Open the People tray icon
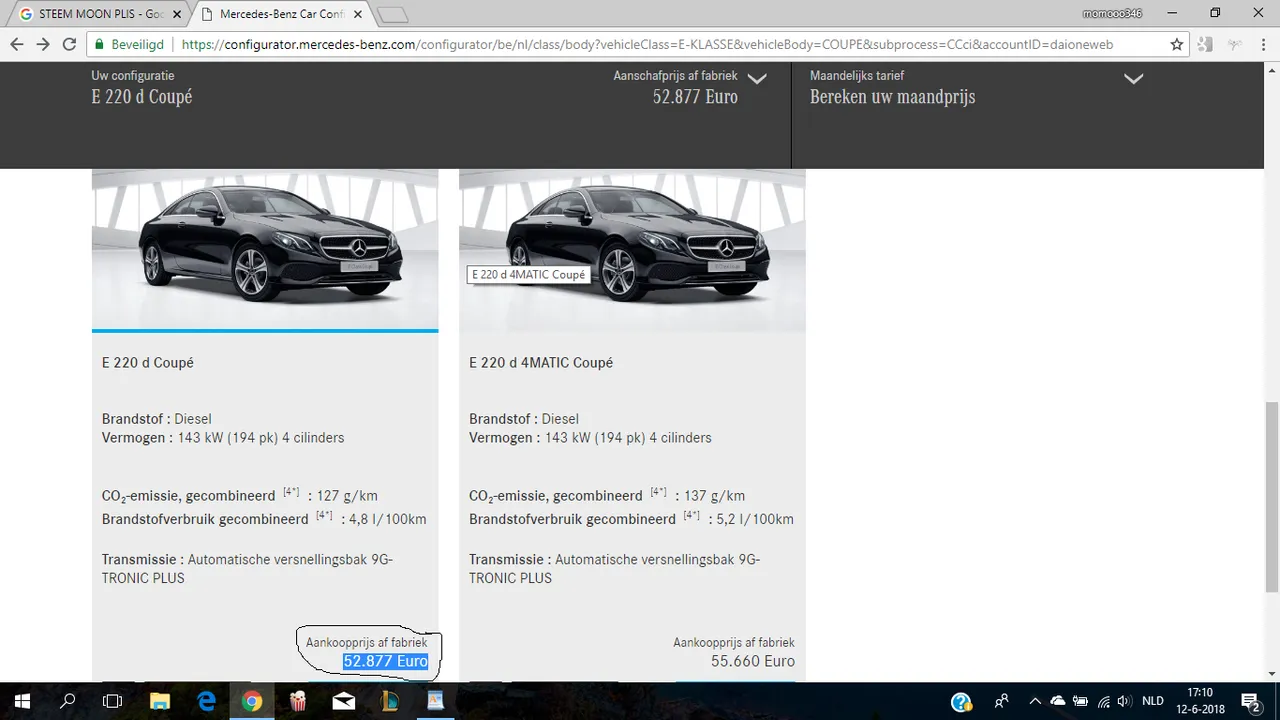This screenshot has width=1280, height=720. tap(1001, 702)
